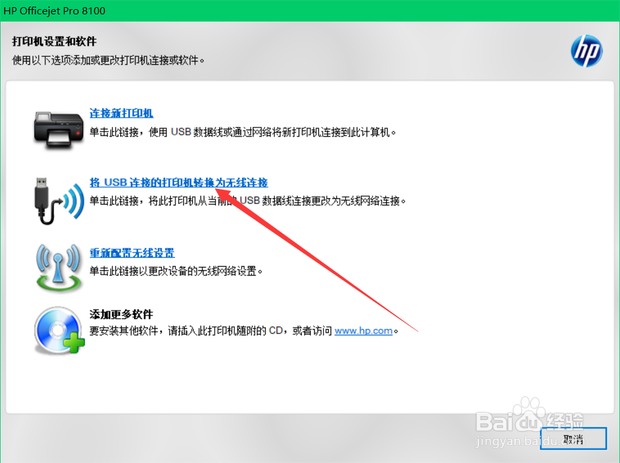Image resolution: width=620 pixels, height=463 pixels.
Task: Click the HP logo
Action: (x=586, y=51)
